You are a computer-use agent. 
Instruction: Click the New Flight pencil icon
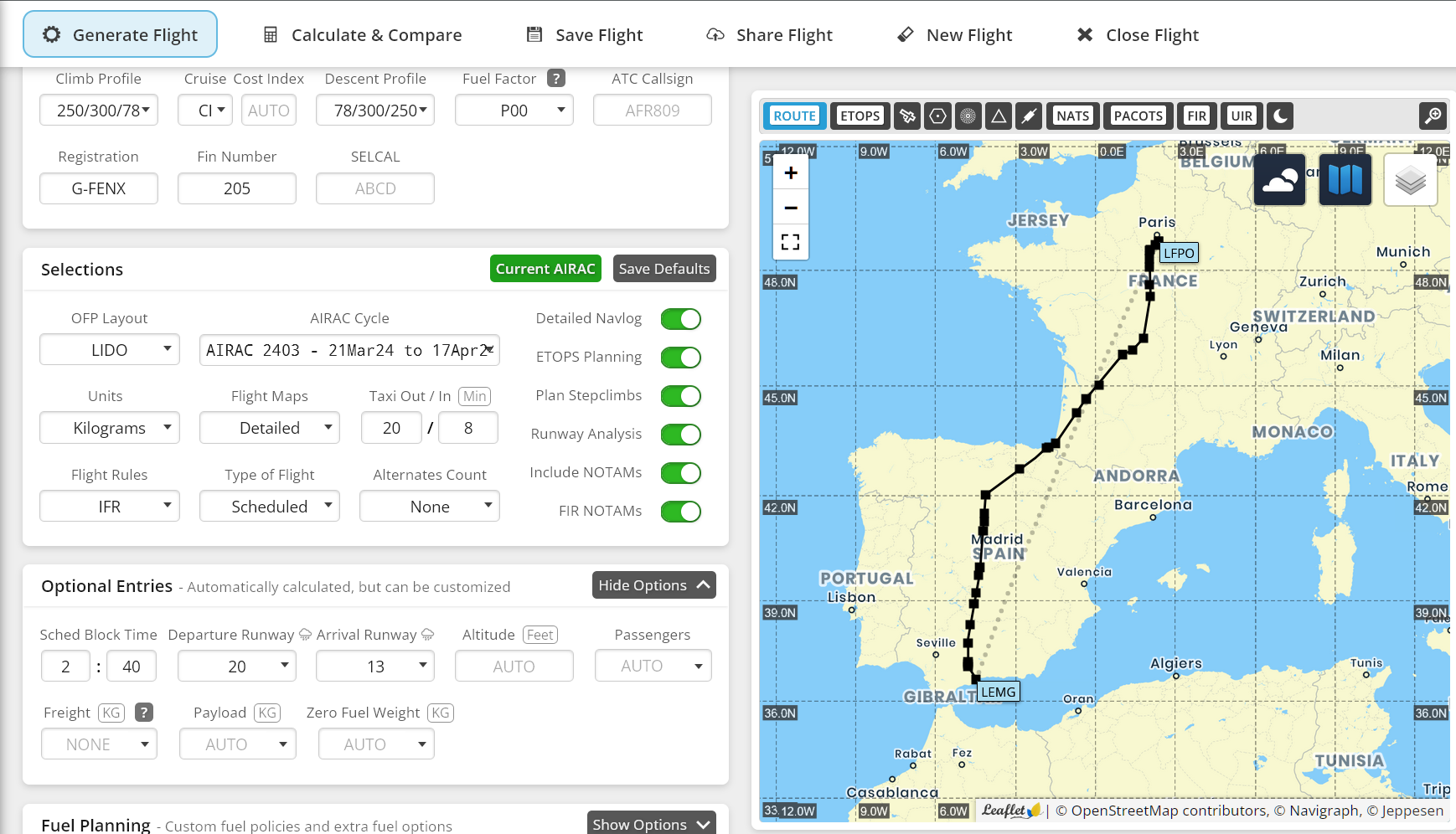[x=906, y=34]
